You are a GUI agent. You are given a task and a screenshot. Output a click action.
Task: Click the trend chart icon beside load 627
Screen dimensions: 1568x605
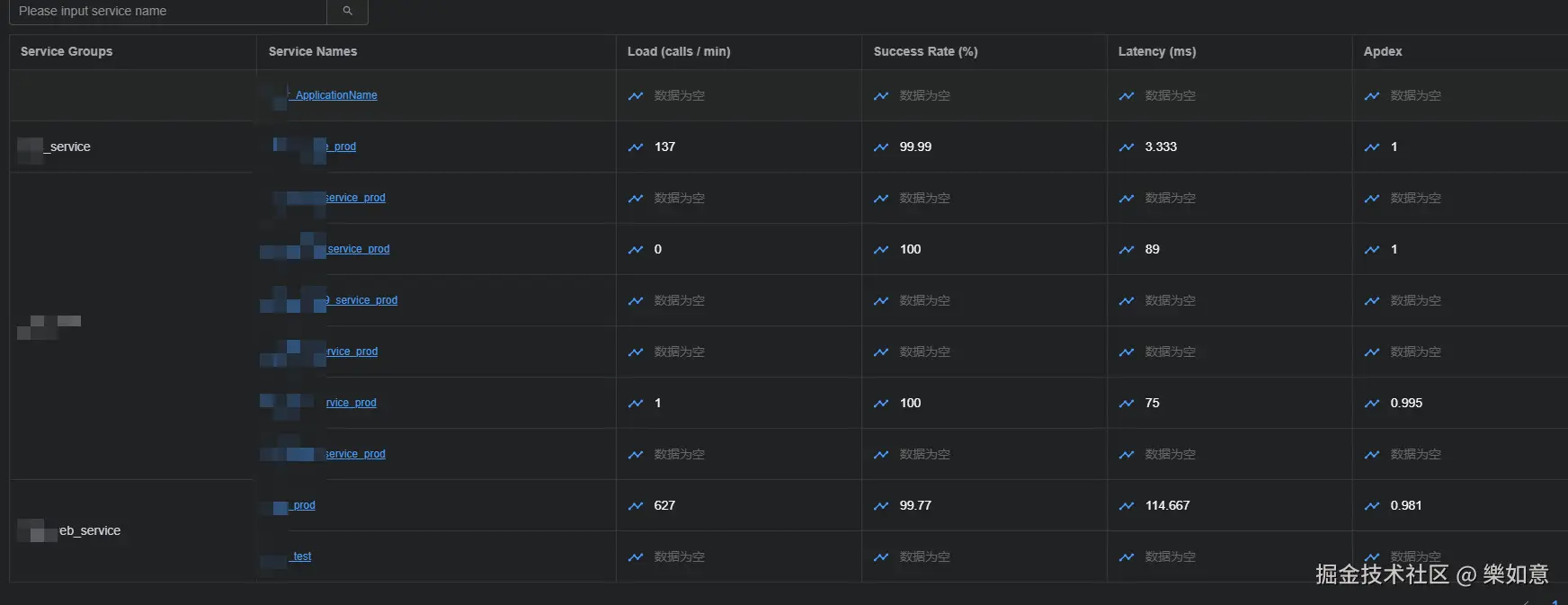pos(636,505)
